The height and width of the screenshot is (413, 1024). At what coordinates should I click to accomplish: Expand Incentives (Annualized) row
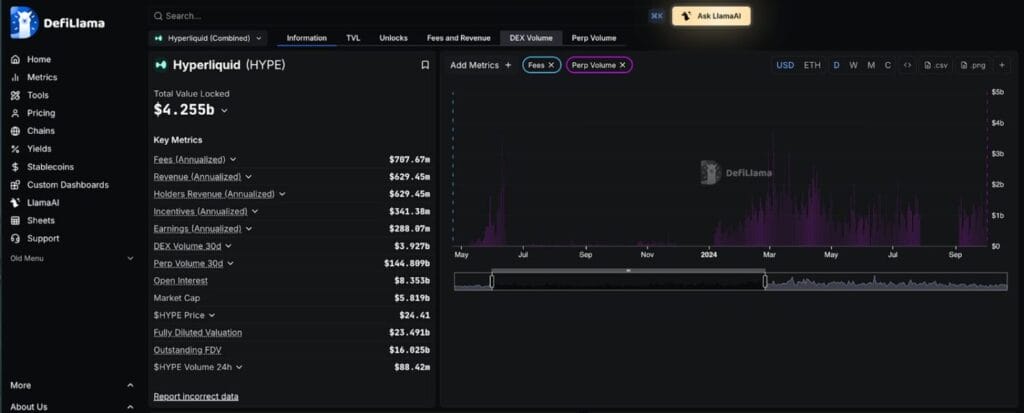click(255, 212)
